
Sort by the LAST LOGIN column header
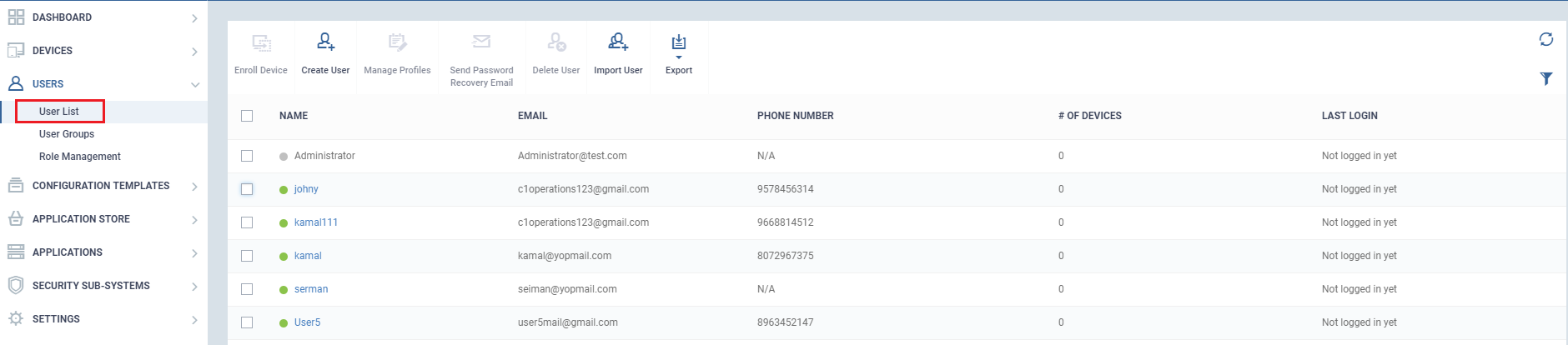(x=1349, y=116)
